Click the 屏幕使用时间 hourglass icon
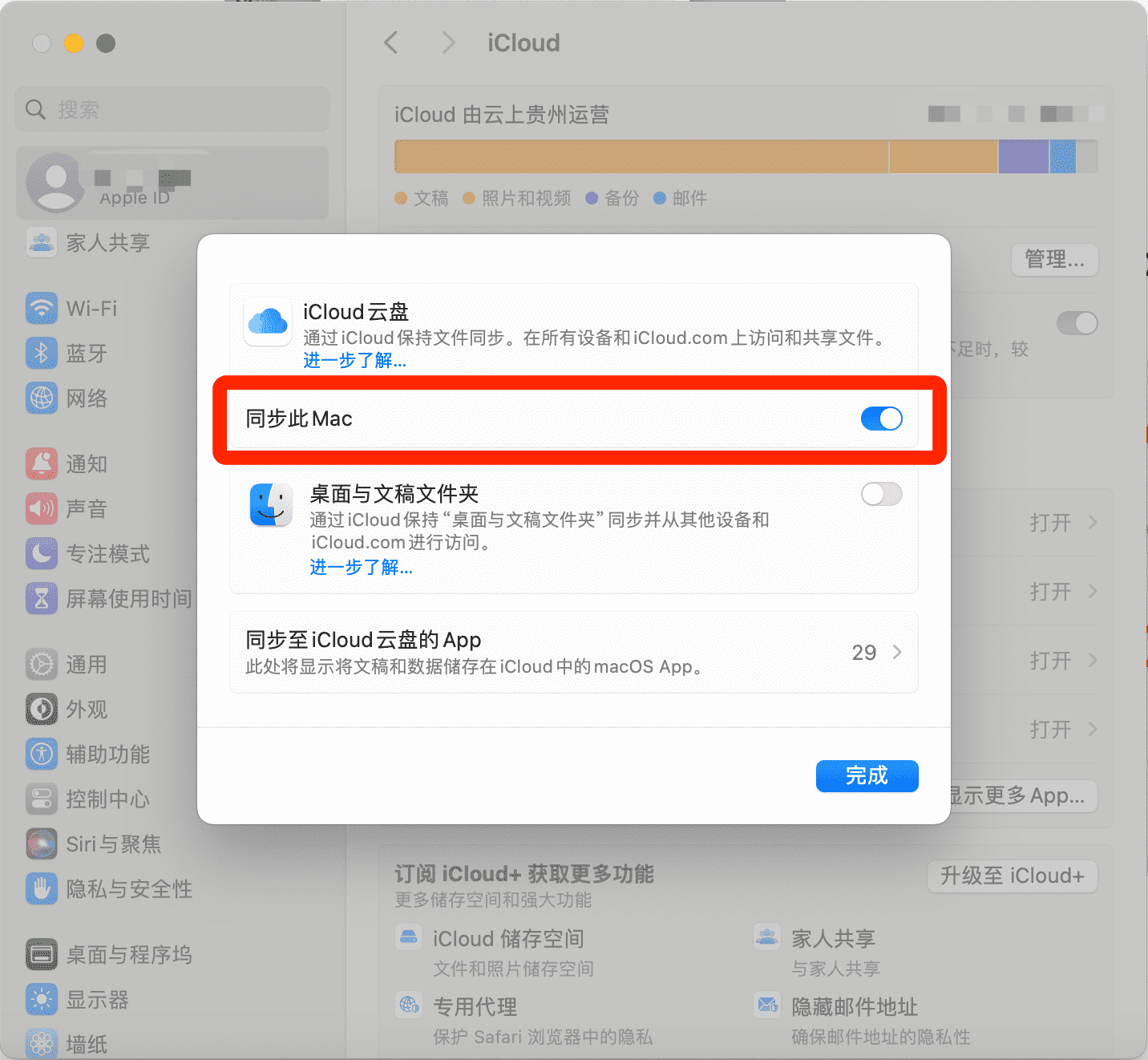 [42, 598]
